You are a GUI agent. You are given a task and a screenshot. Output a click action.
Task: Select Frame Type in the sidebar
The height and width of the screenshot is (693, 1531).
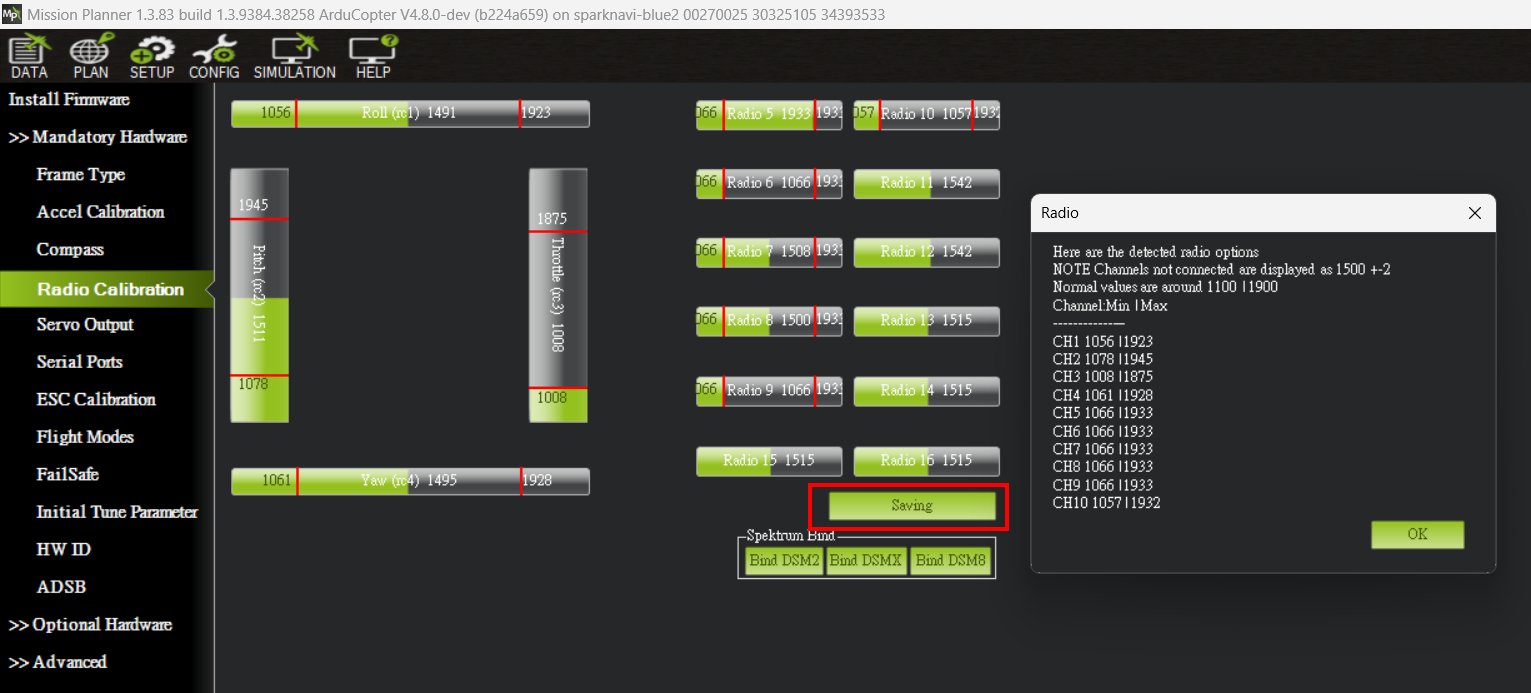[81, 174]
